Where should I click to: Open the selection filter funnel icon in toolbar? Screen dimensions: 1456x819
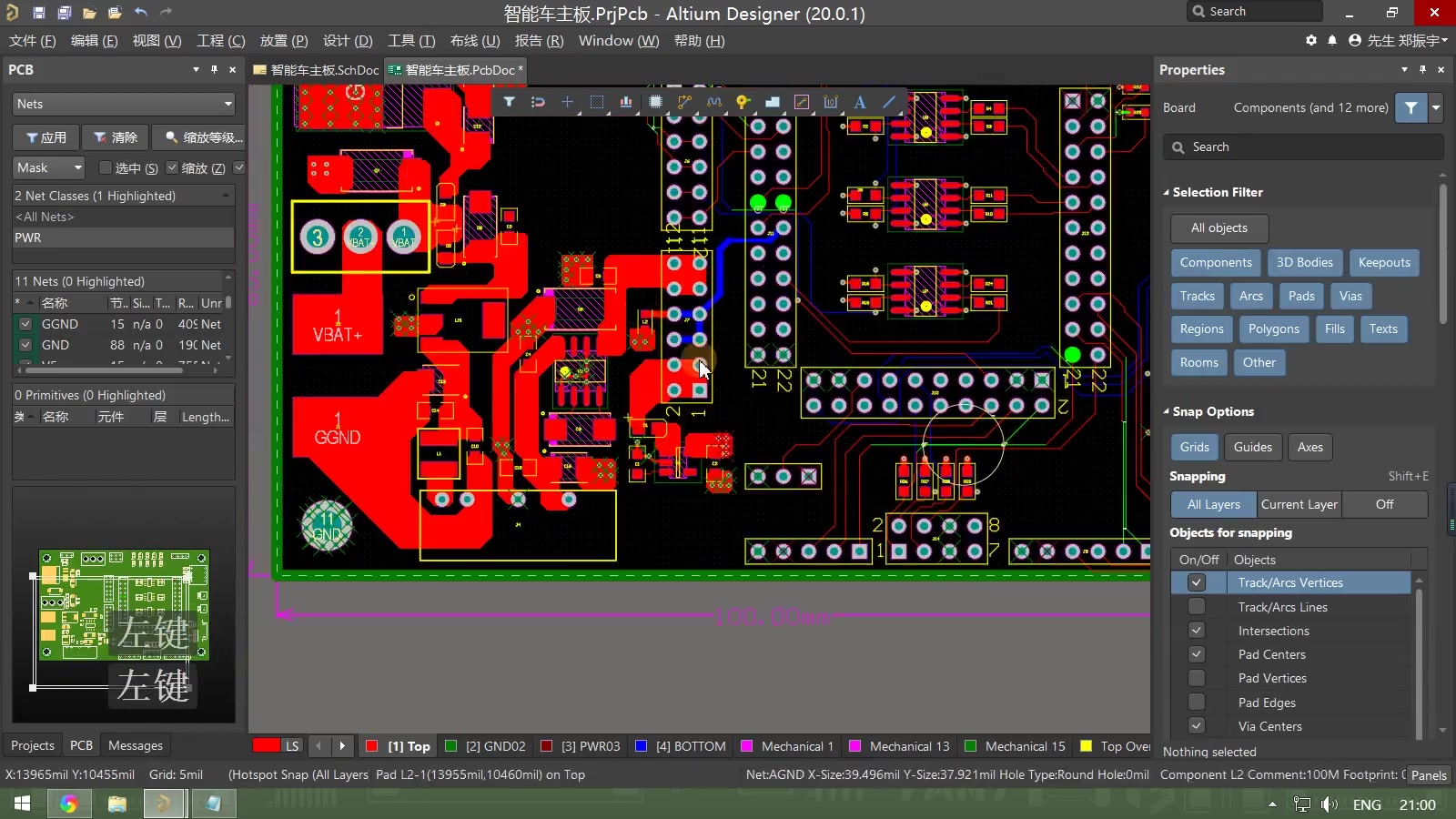click(509, 102)
